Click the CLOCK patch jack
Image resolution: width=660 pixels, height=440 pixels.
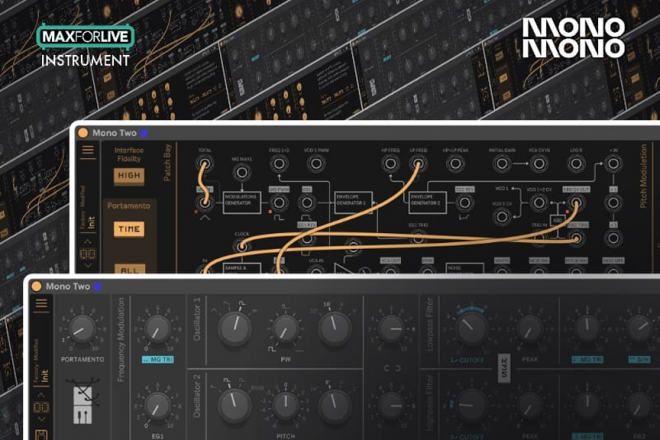(242, 247)
